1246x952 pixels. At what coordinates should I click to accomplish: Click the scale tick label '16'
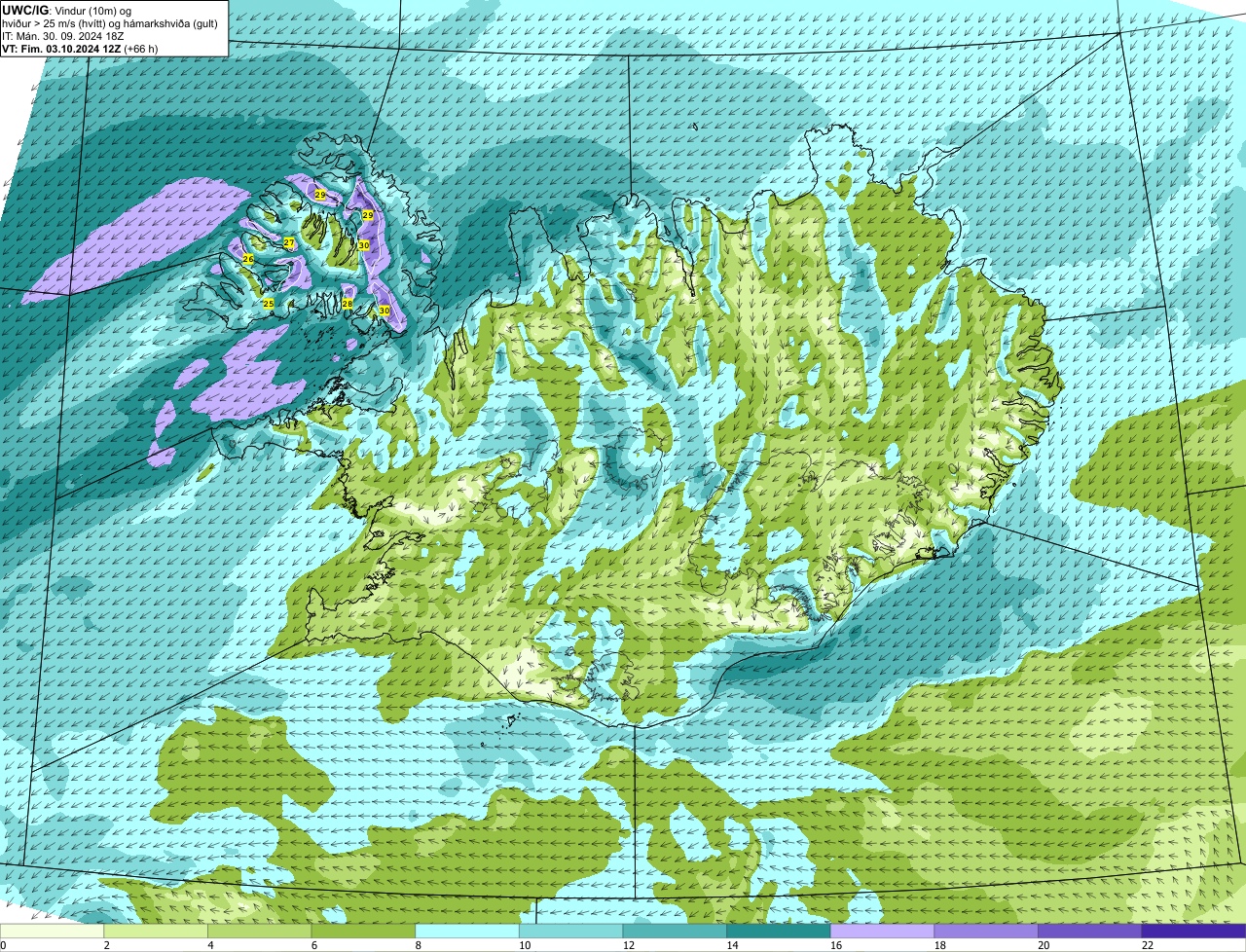coord(836,945)
